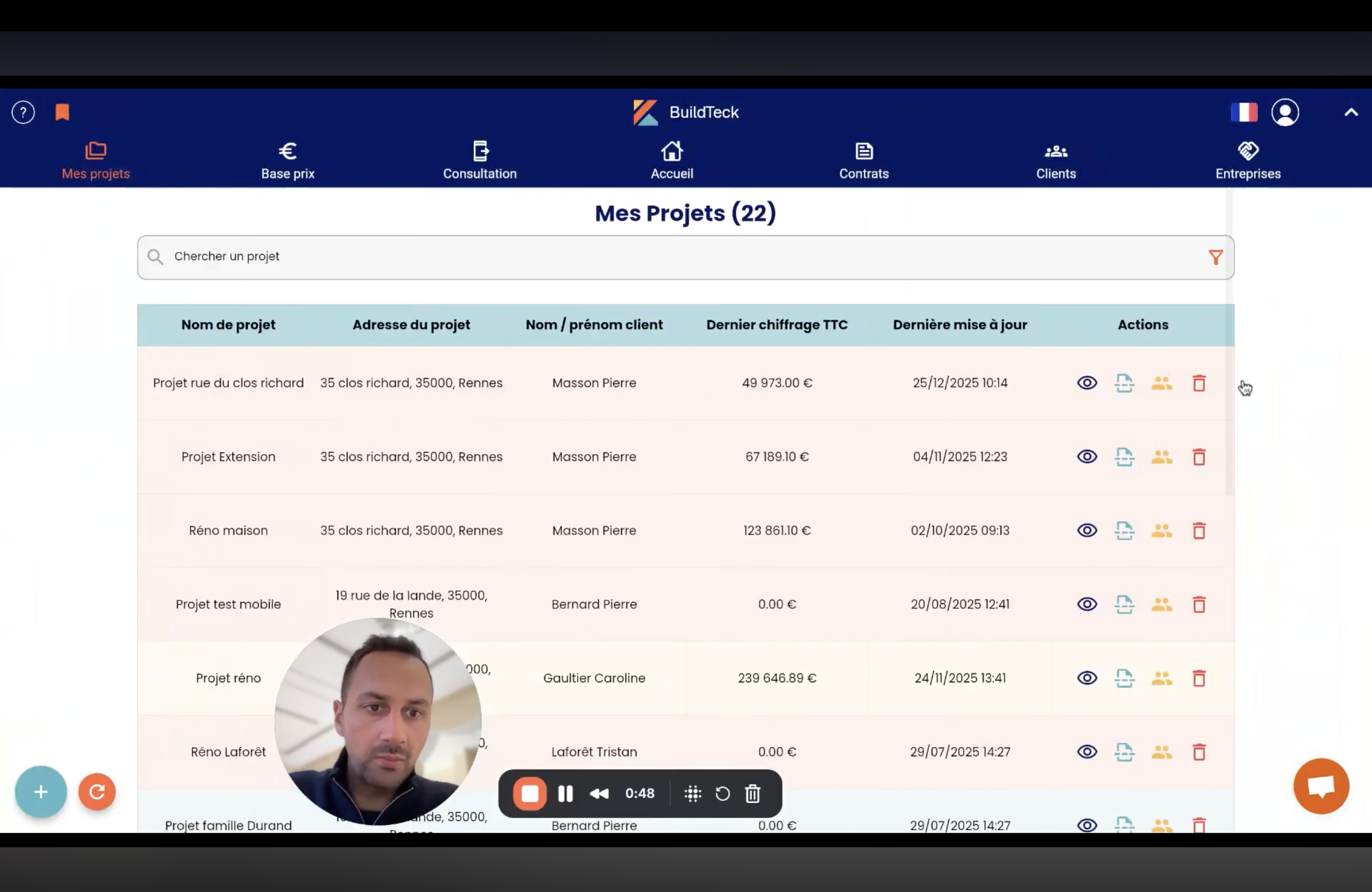The width and height of the screenshot is (1372, 892).
Task: Change language via the French flag
Action: coord(1244,112)
